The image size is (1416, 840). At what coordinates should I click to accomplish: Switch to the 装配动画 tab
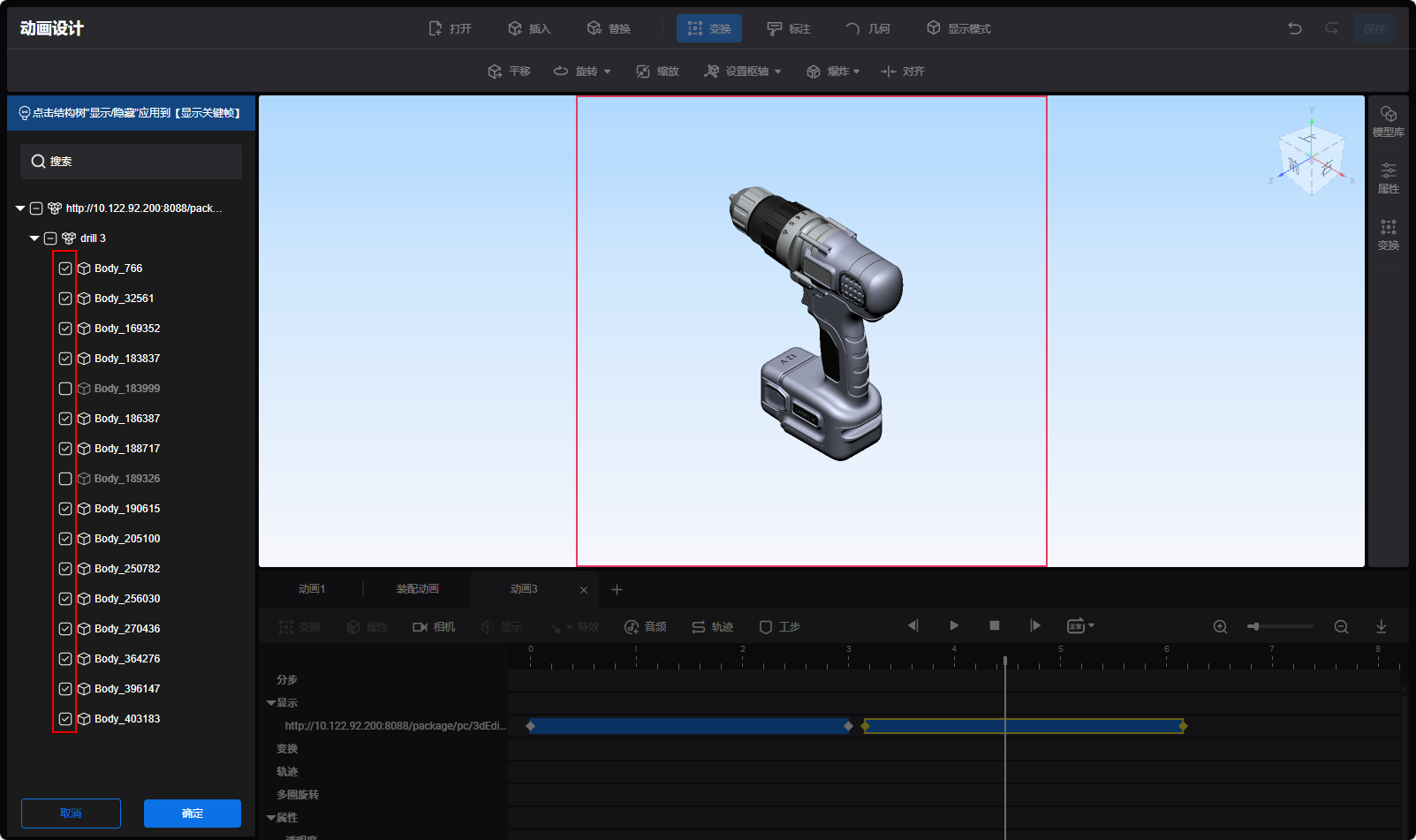coord(417,589)
